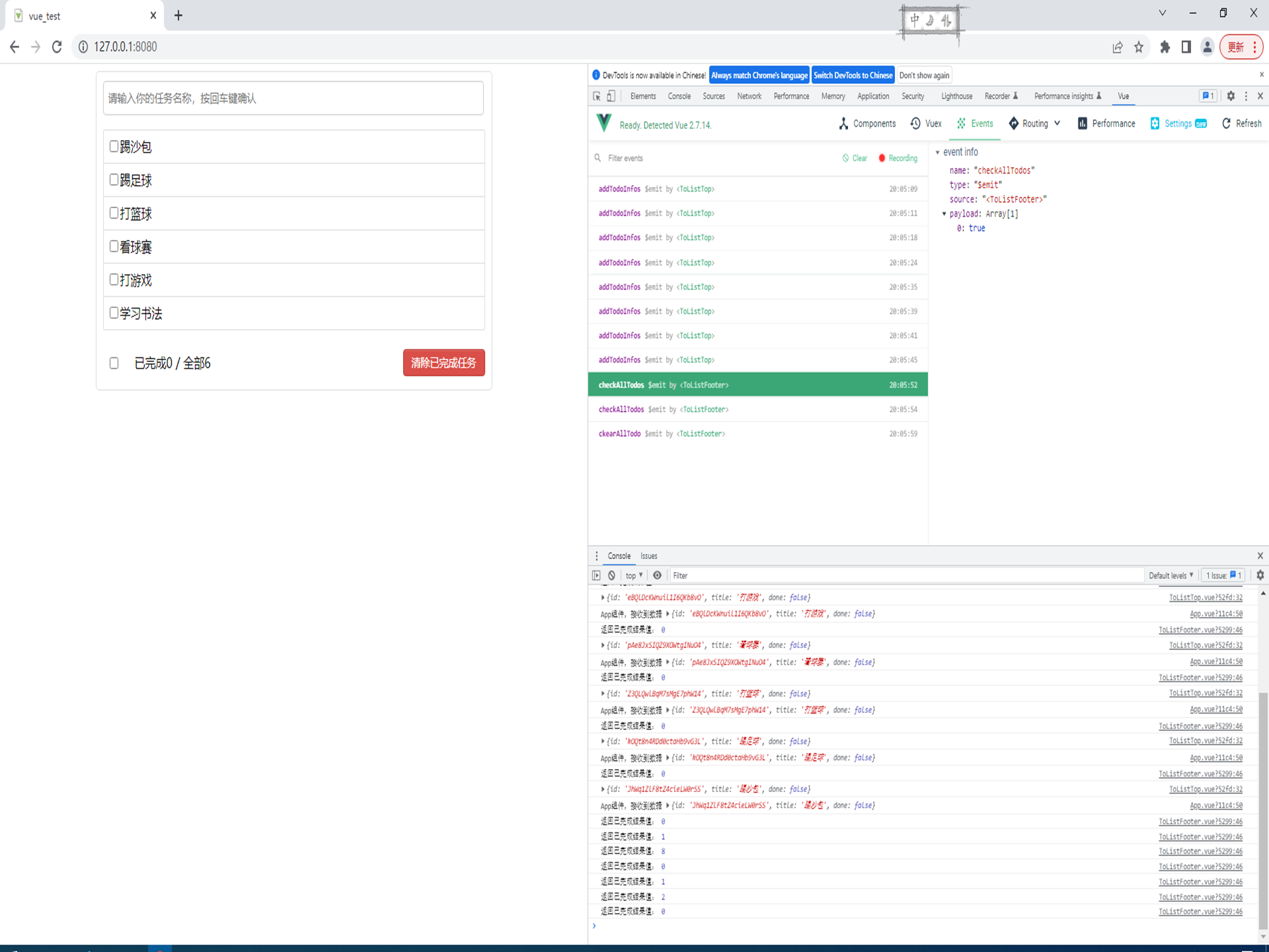Check the 踢足球 todo checkbox

114,179
